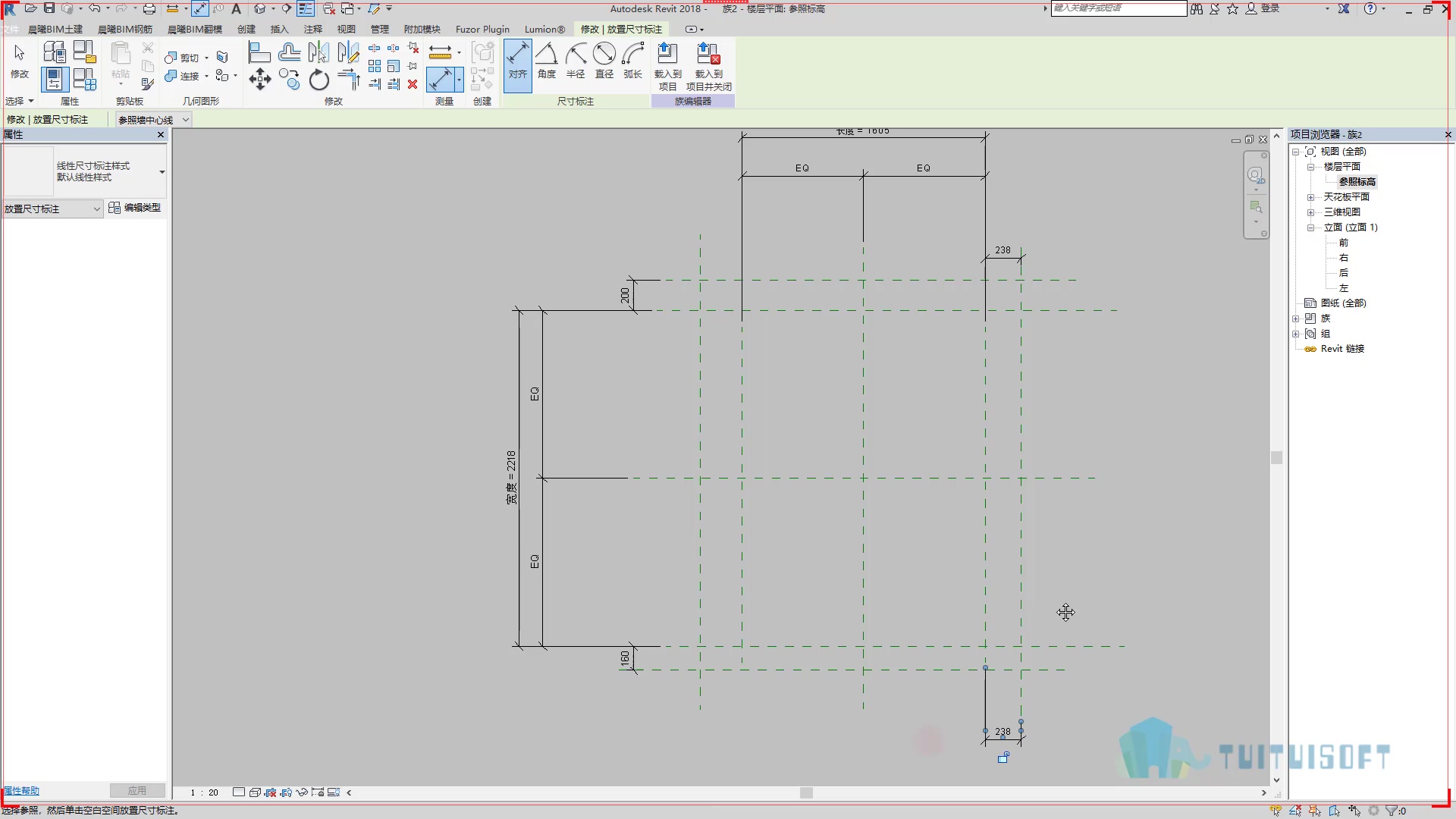Toggle the lock below the 238 dimension
Image resolution: width=1456 pixels, height=819 pixels.
(1003, 758)
